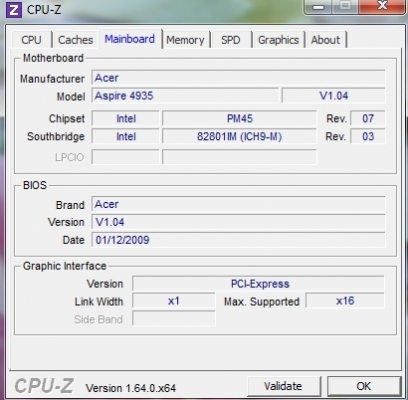Select the Link Width x1 field
Viewport: 408px width, 400px height.
point(174,301)
